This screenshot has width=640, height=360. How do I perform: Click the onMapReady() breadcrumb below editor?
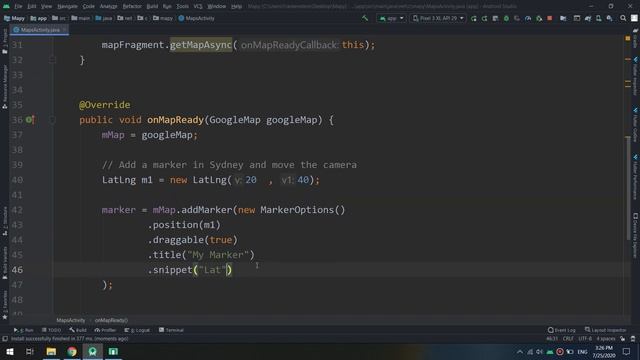111,320
